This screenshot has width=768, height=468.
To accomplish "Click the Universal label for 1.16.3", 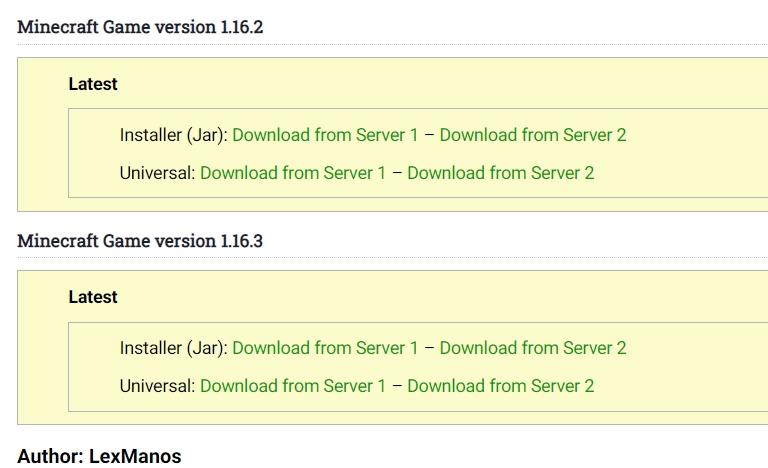I will (x=158, y=386).
